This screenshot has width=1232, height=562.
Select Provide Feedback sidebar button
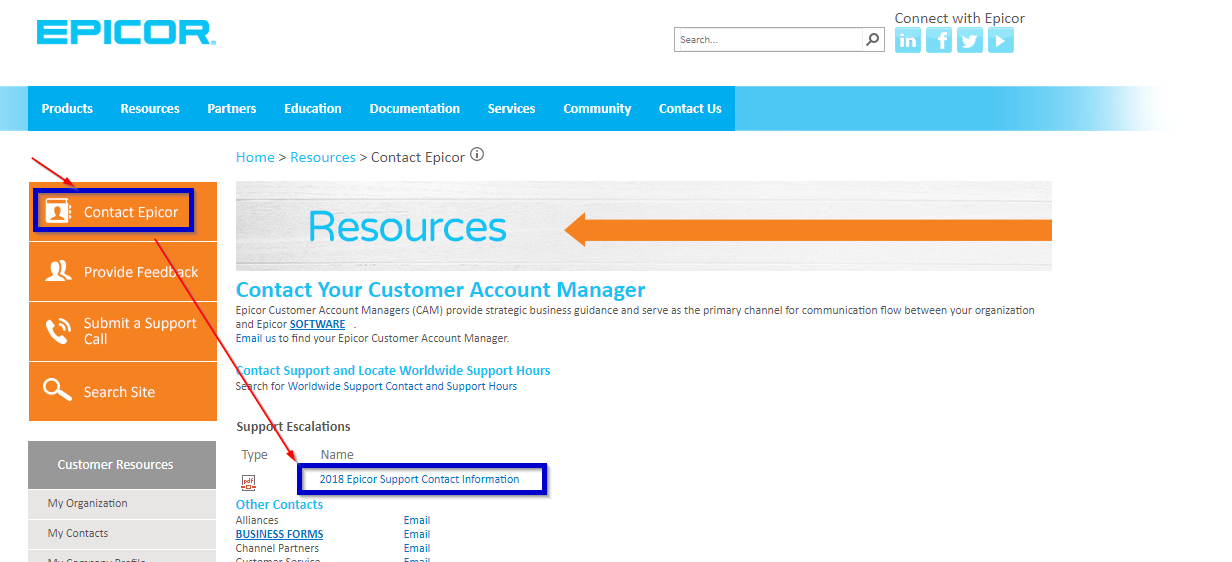(x=123, y=272)
